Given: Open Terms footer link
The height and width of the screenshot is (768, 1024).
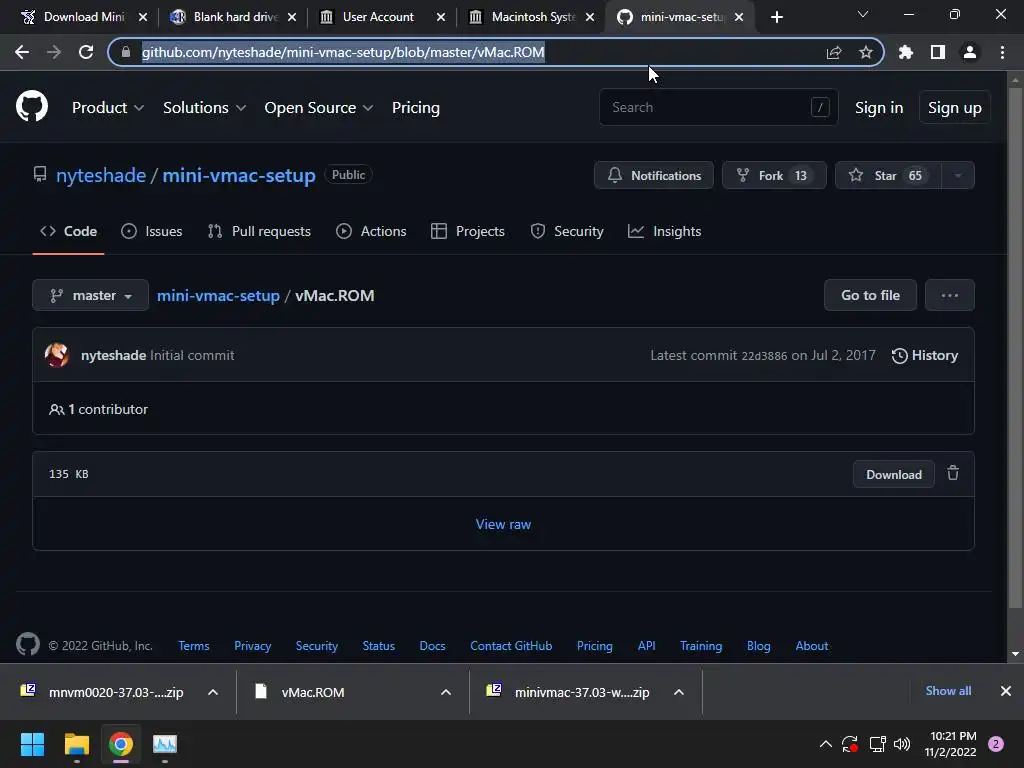Looking at the screenshot, I should (194, 645).
